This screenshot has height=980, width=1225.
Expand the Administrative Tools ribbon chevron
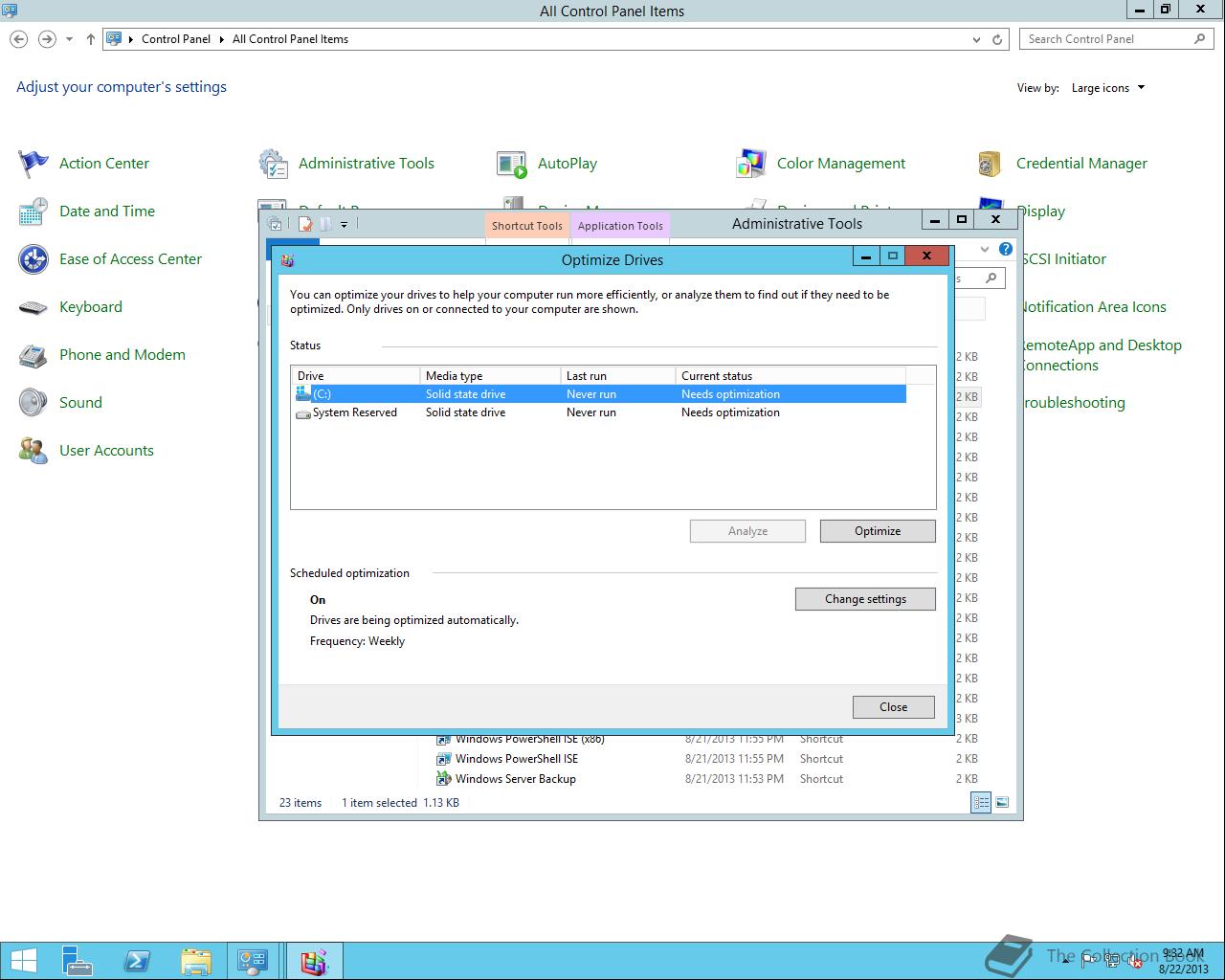pos(987,249)
